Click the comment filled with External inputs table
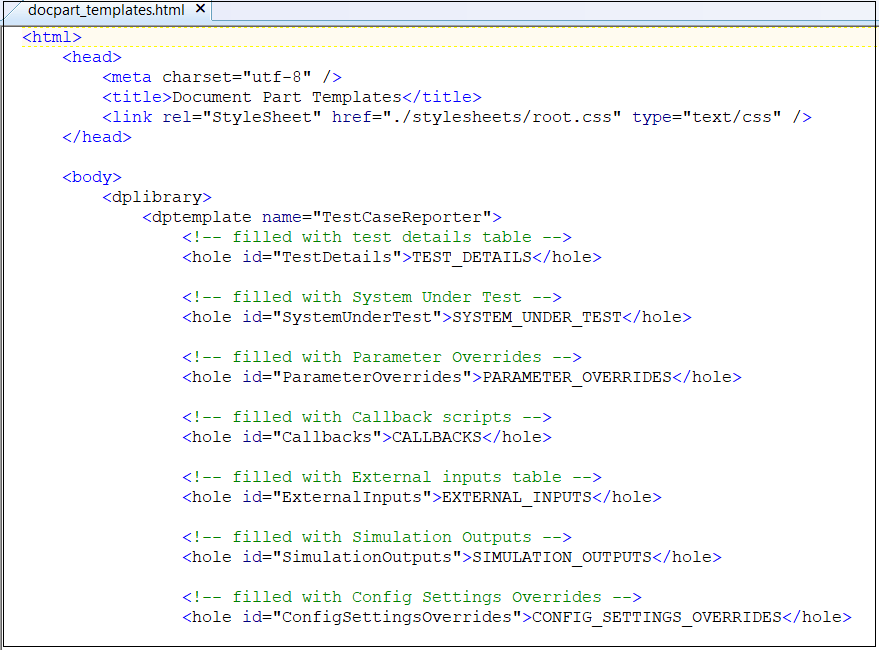 click(x=392, y=477)
